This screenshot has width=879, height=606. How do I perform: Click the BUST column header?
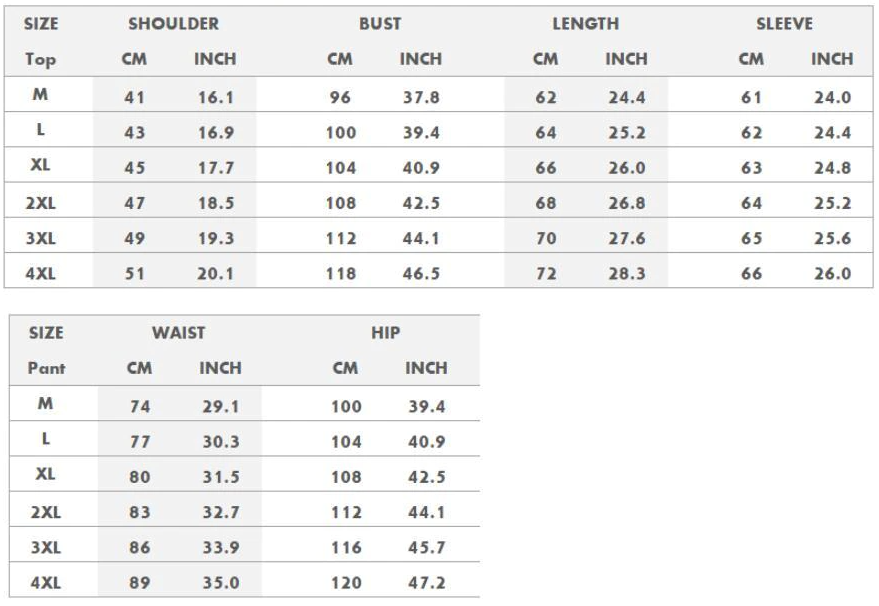click(x=380, y=24)
